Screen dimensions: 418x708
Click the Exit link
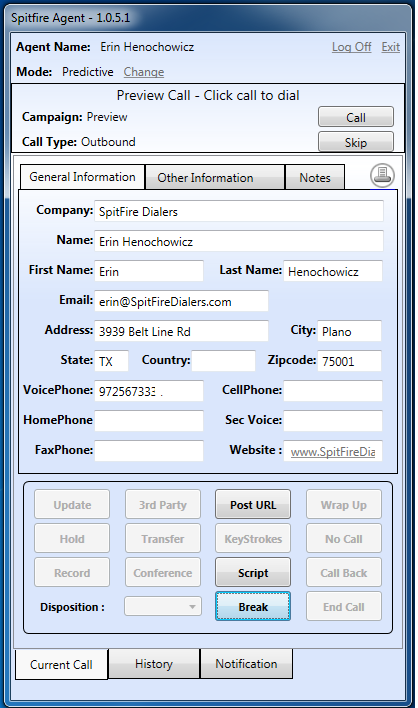point(390,47)
